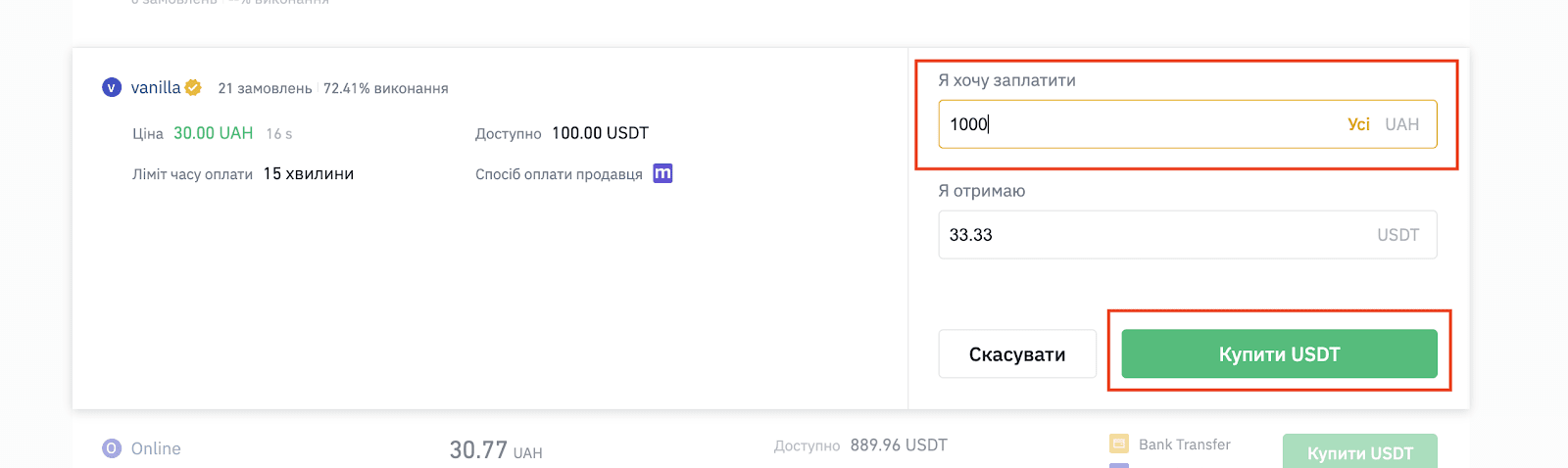Click the 21 замовлень orders stat
The image size is (1568, 468).
265,88
